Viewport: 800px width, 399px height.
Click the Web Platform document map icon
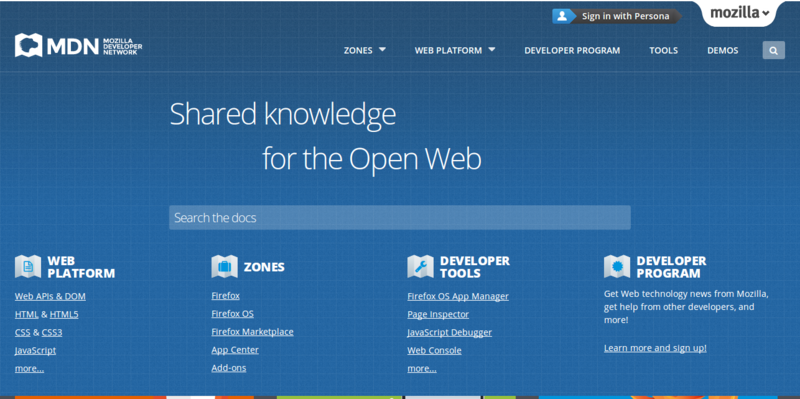click(x=28, y=266)
